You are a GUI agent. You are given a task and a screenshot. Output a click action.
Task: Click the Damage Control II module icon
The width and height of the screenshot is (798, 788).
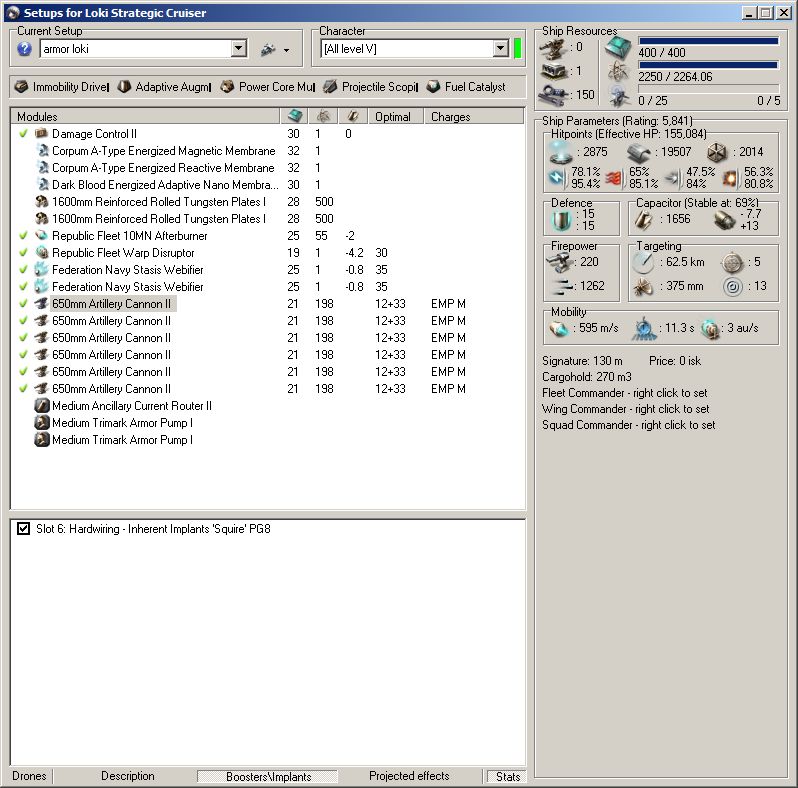[41, 133]
